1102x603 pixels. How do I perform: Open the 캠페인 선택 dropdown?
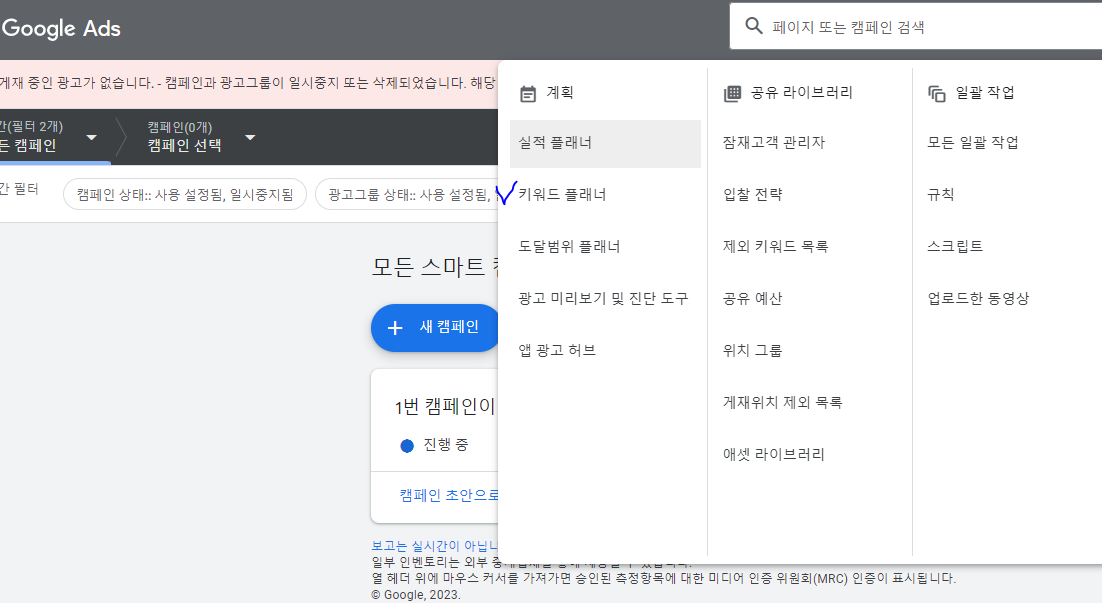250,140
